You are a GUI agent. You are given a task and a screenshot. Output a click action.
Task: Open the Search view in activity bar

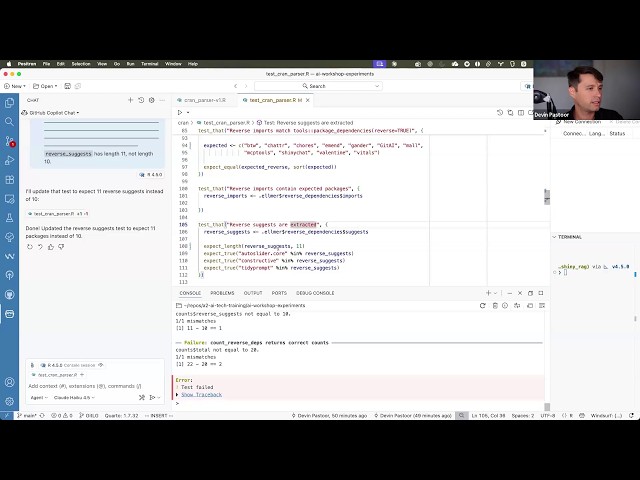9,122
